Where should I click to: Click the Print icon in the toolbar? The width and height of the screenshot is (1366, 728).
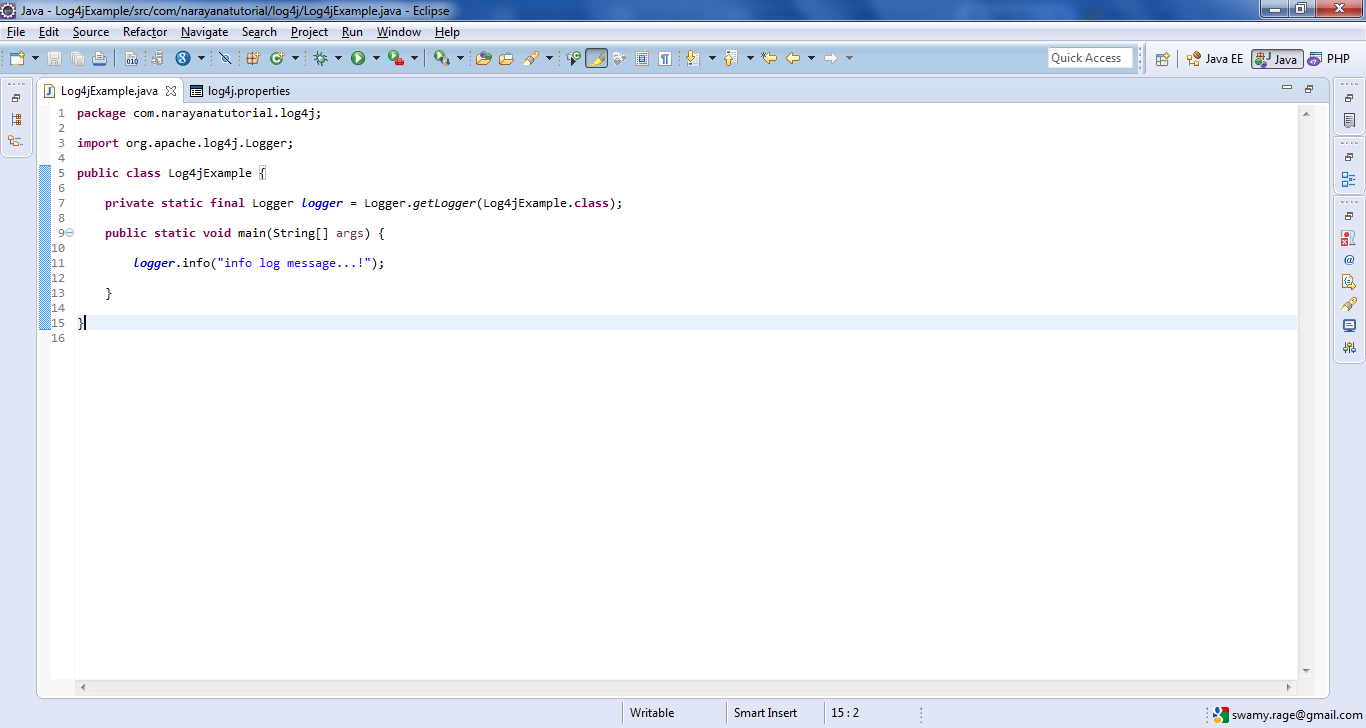99,58
